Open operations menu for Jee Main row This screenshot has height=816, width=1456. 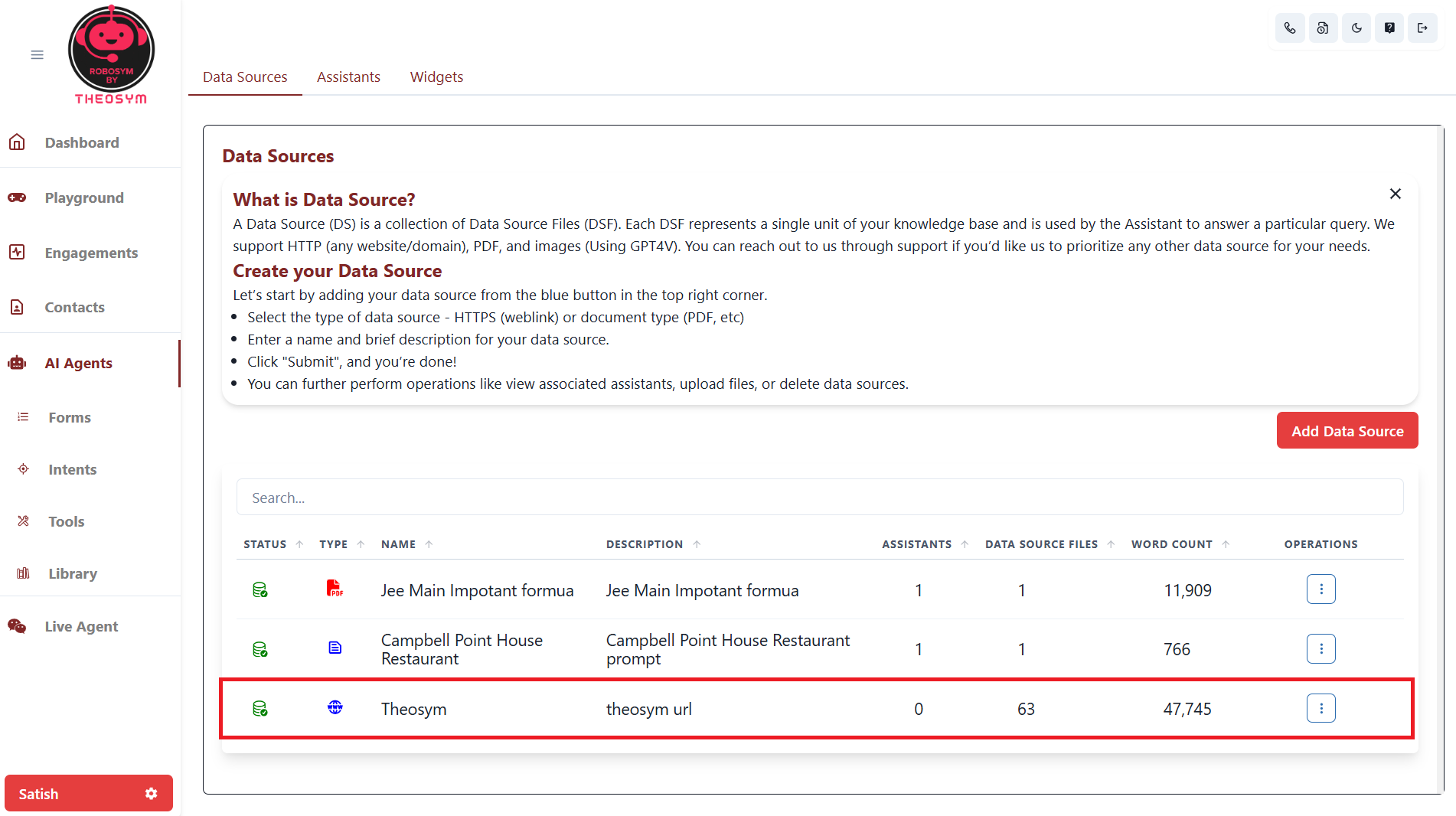point(1321,589)
